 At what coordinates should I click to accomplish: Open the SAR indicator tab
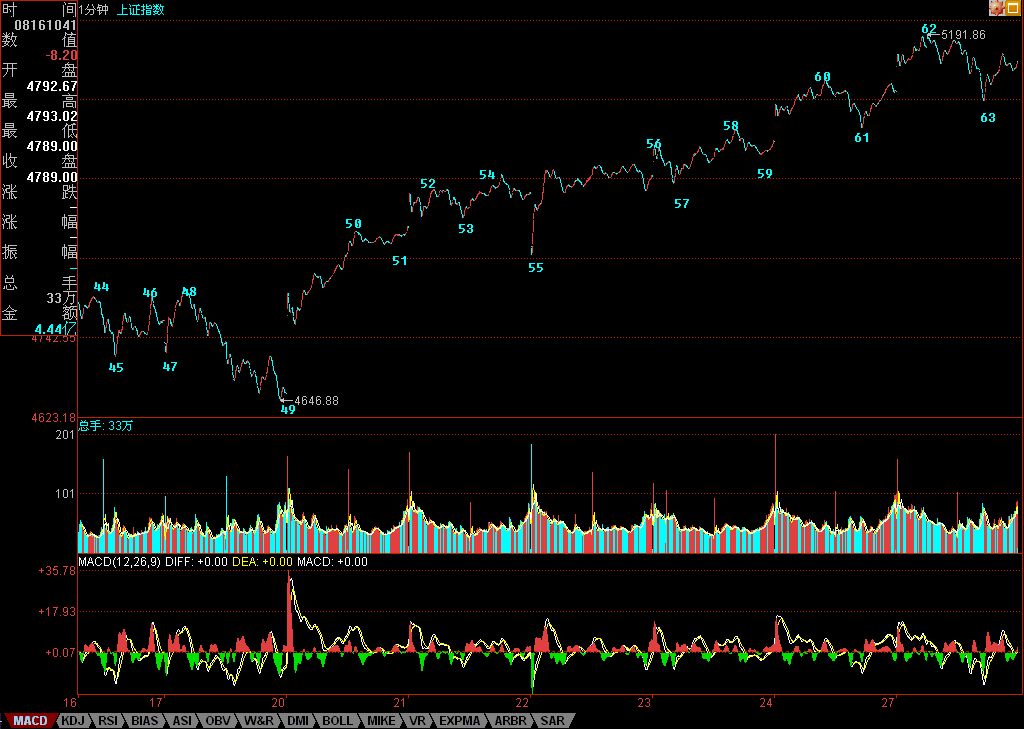click(552, 720)
